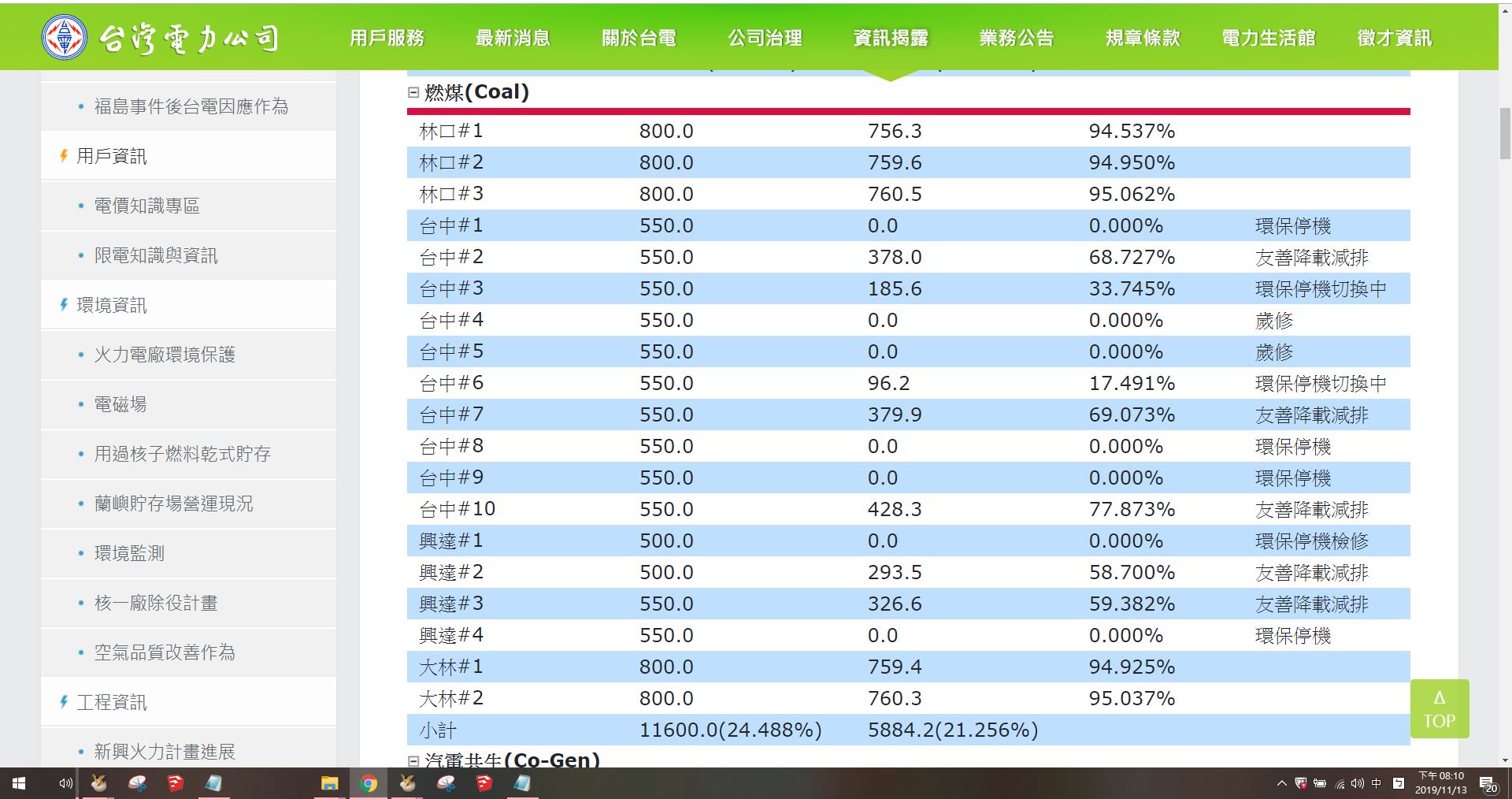Open 限電知識與資訊 sidebar link

(156, 255)
